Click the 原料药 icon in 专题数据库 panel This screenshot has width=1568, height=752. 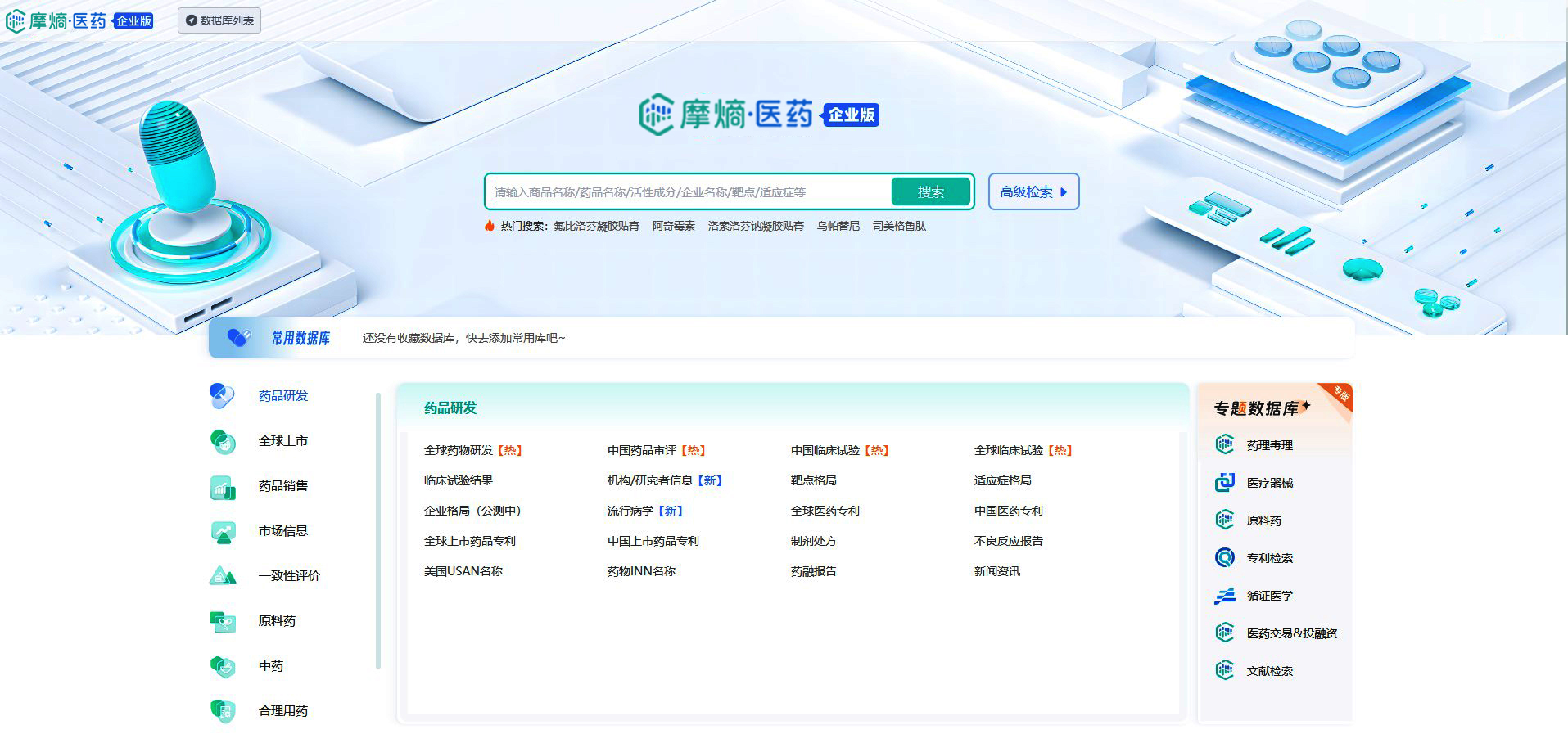click(x=1225, y=520)
